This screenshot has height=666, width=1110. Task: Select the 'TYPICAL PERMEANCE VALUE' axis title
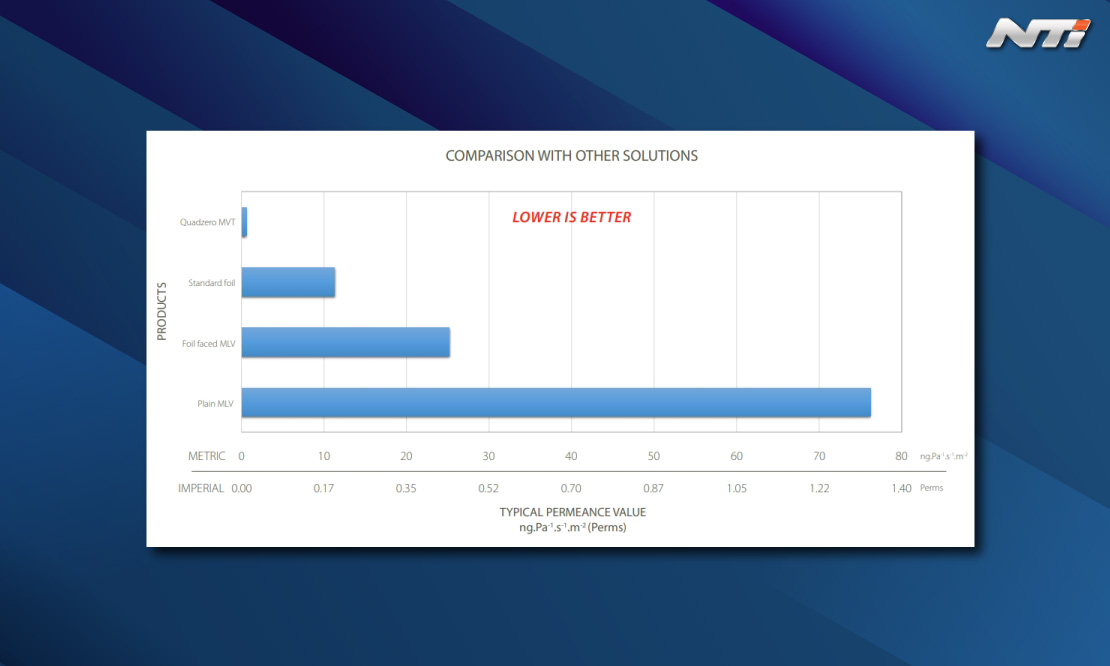click(x=573, y=512)
